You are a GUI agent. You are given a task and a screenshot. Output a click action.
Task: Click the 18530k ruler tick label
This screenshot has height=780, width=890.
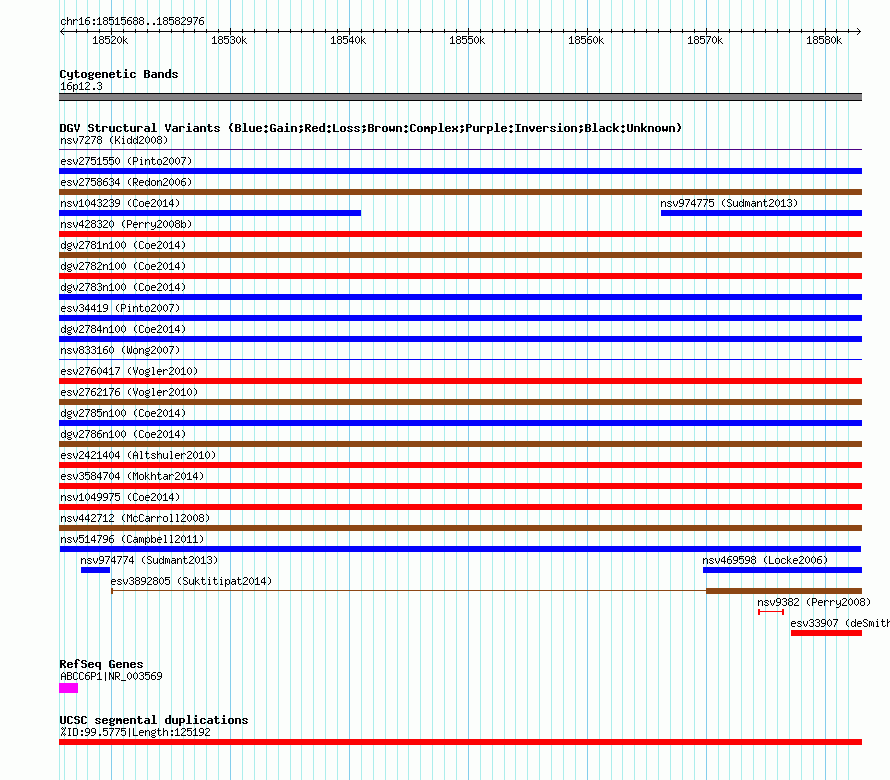point(229,40)
